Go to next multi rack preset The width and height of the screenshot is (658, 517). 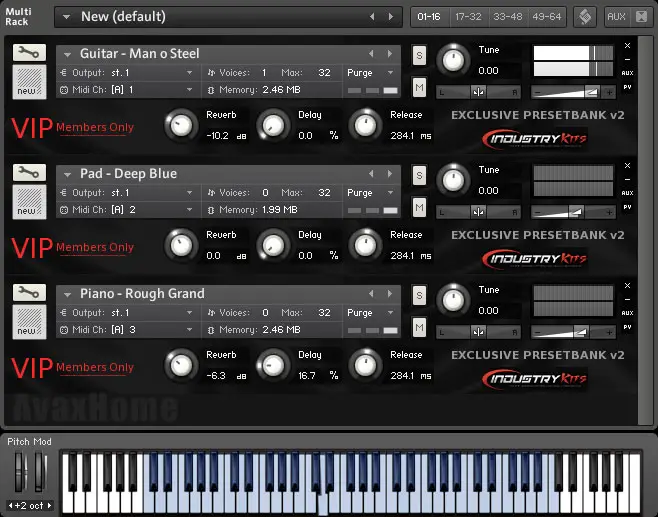click(391, 17)
